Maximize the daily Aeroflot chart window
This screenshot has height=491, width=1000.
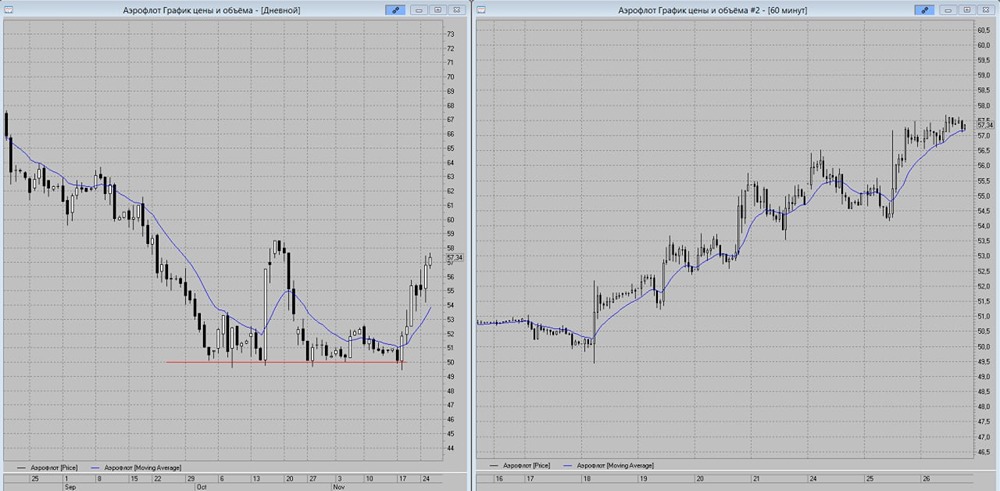point(438,10)
